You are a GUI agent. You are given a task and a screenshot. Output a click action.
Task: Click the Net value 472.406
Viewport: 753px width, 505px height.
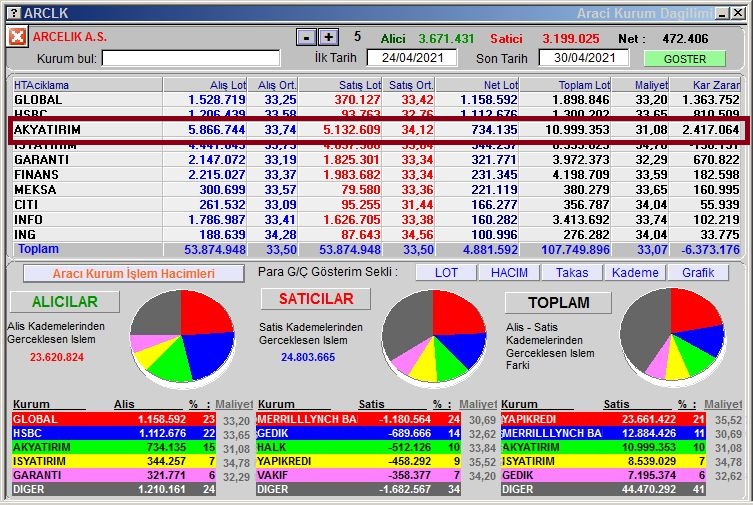click(685, 39)
